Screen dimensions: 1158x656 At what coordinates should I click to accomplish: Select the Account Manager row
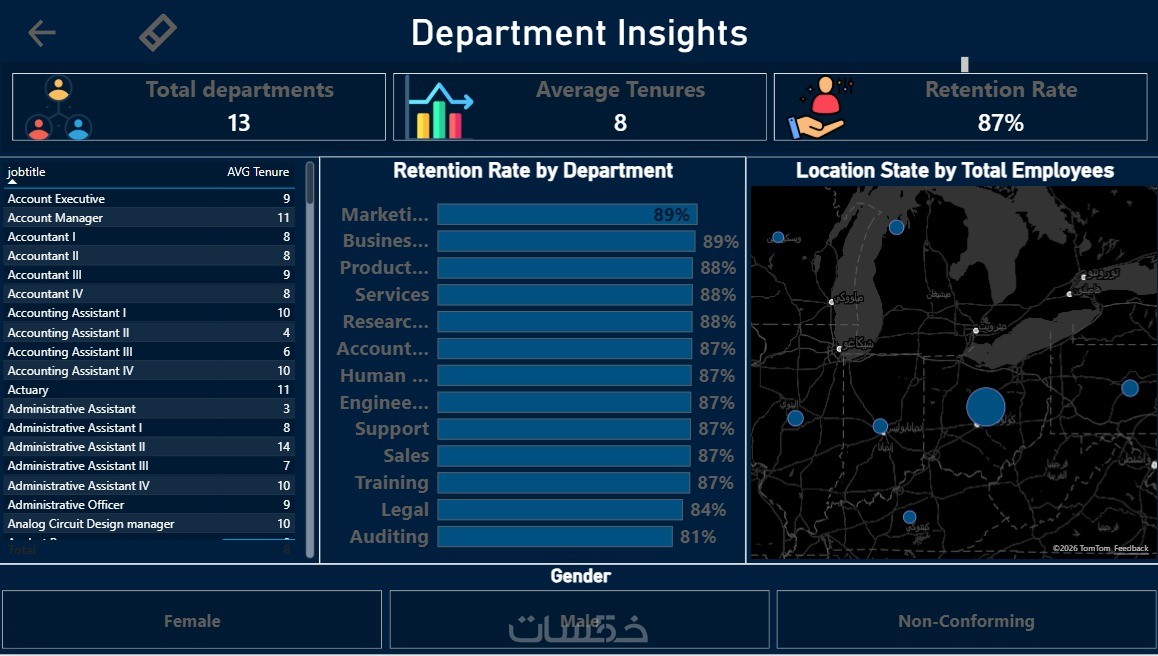point(149,218)
